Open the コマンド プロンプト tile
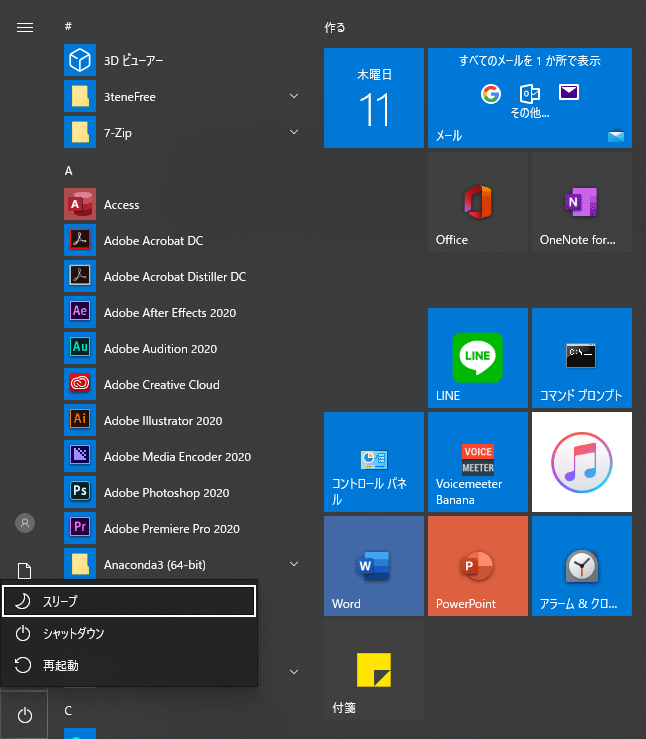Image resolution: width=646 pixels, height=739 pixels. [582, 358]
